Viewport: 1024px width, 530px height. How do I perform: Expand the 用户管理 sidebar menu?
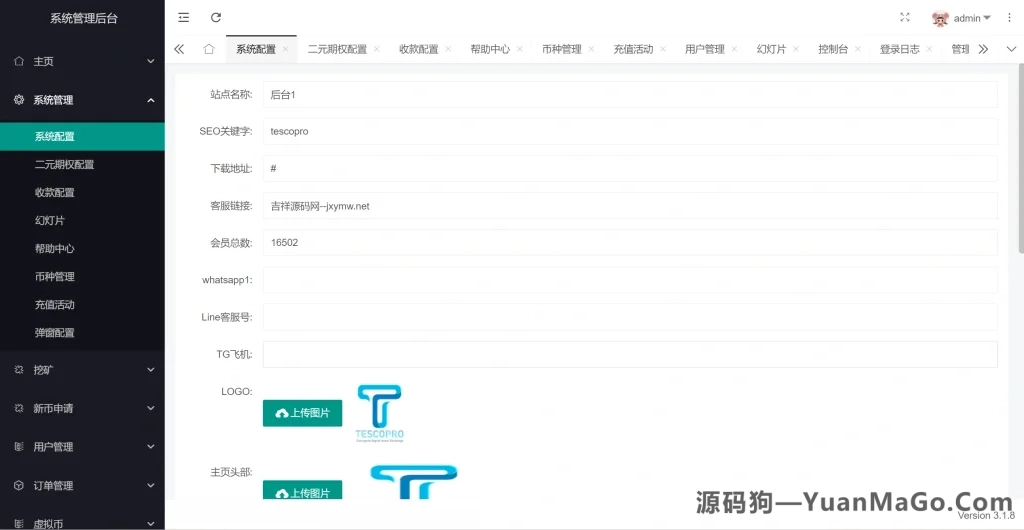pyautogui.click(x=82, y=446)
